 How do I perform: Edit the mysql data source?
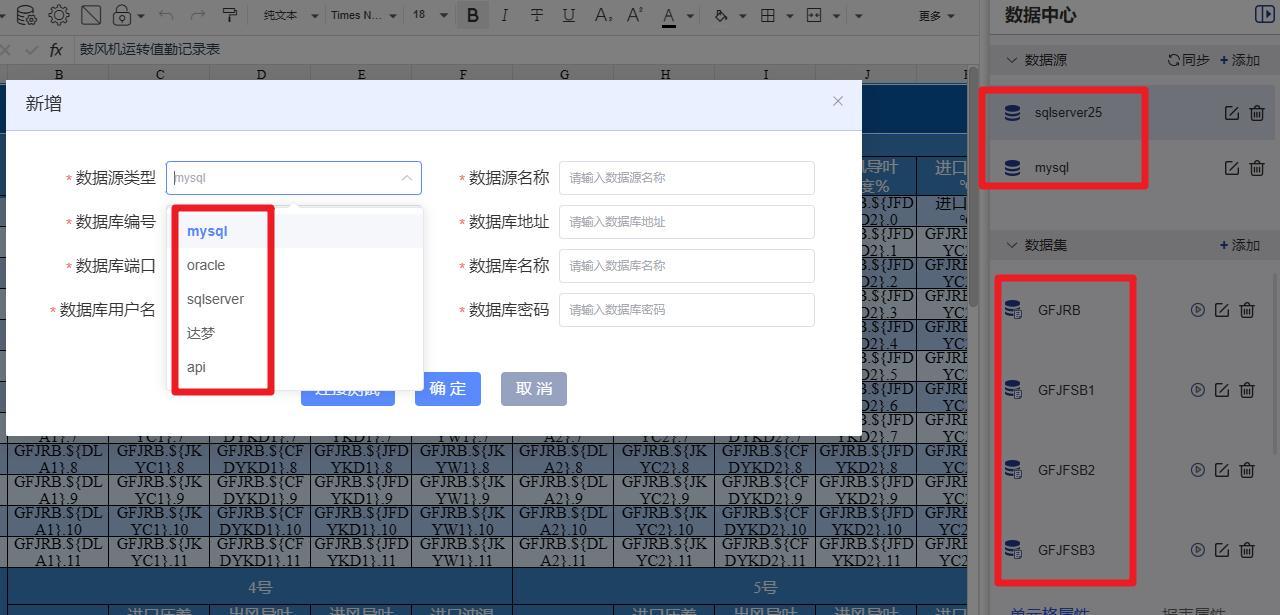[x=1232, y=168]
